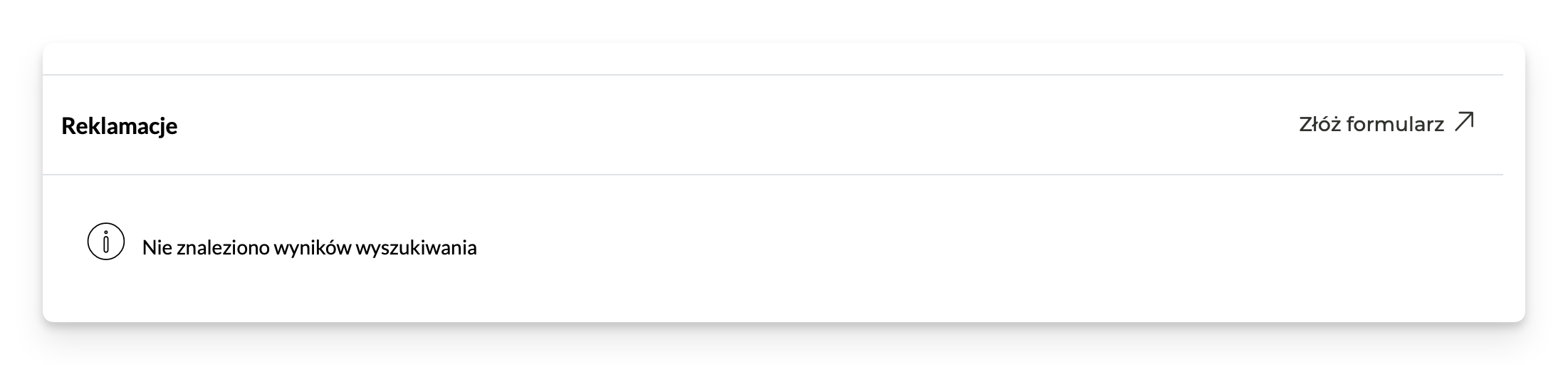This screenshot has height=365, width=1568.
Task: Click the bold Reklamacje title
Action: tap(120, 126)
